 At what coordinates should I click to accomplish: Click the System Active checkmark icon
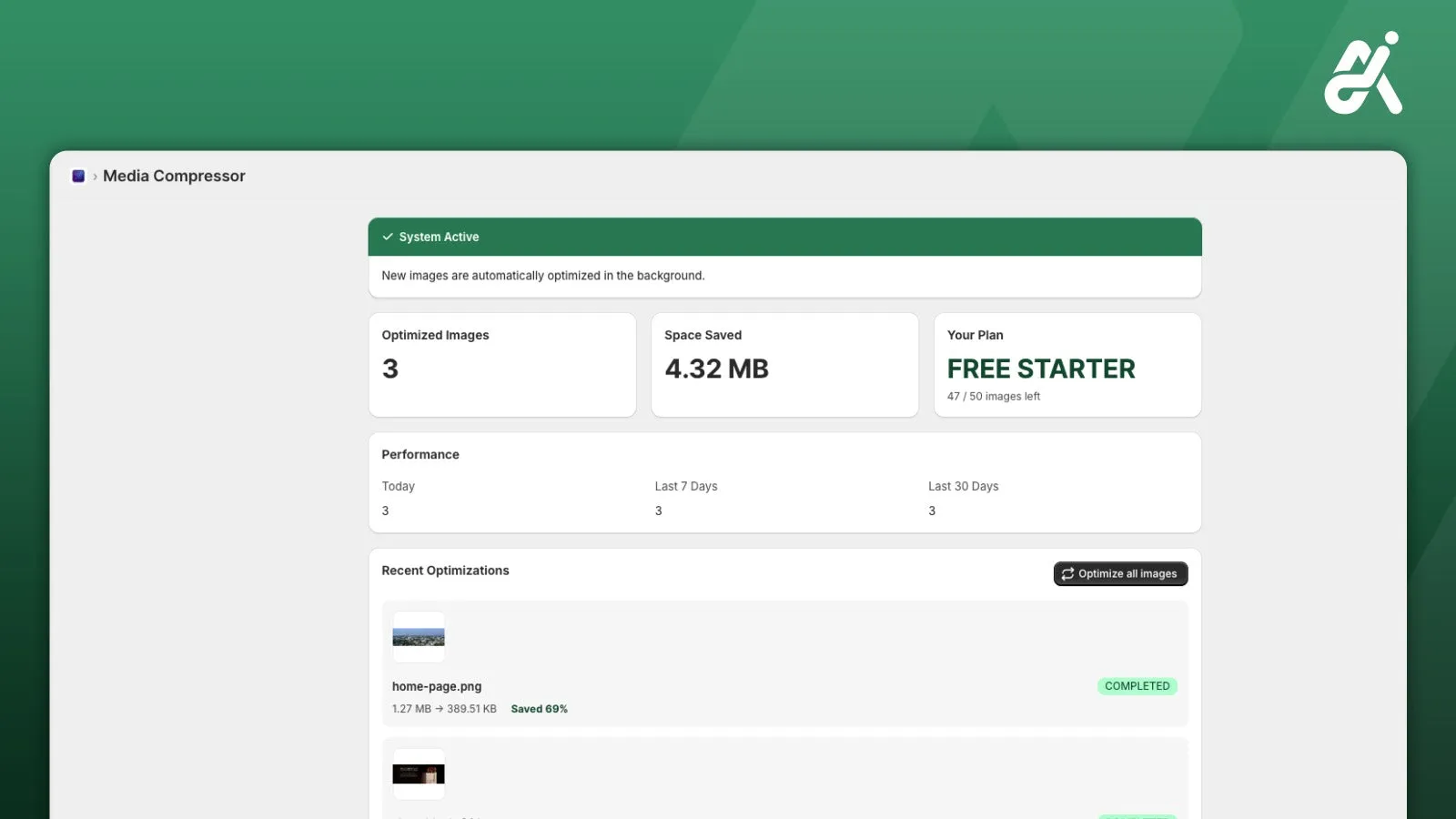[x=388, y=237]
